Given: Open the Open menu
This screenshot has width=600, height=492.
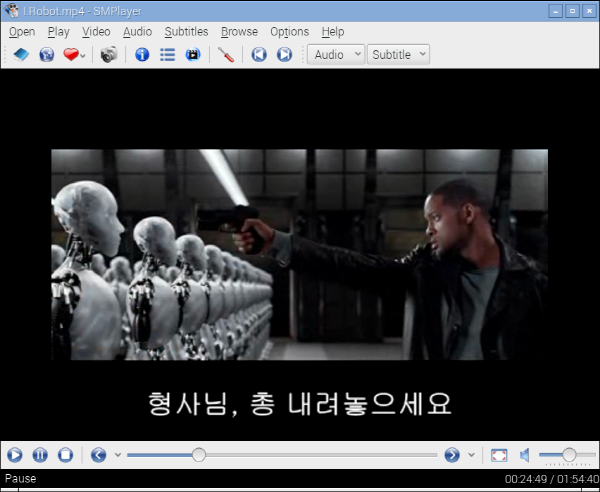Looking at the screenshot, I should coord(22,32).
